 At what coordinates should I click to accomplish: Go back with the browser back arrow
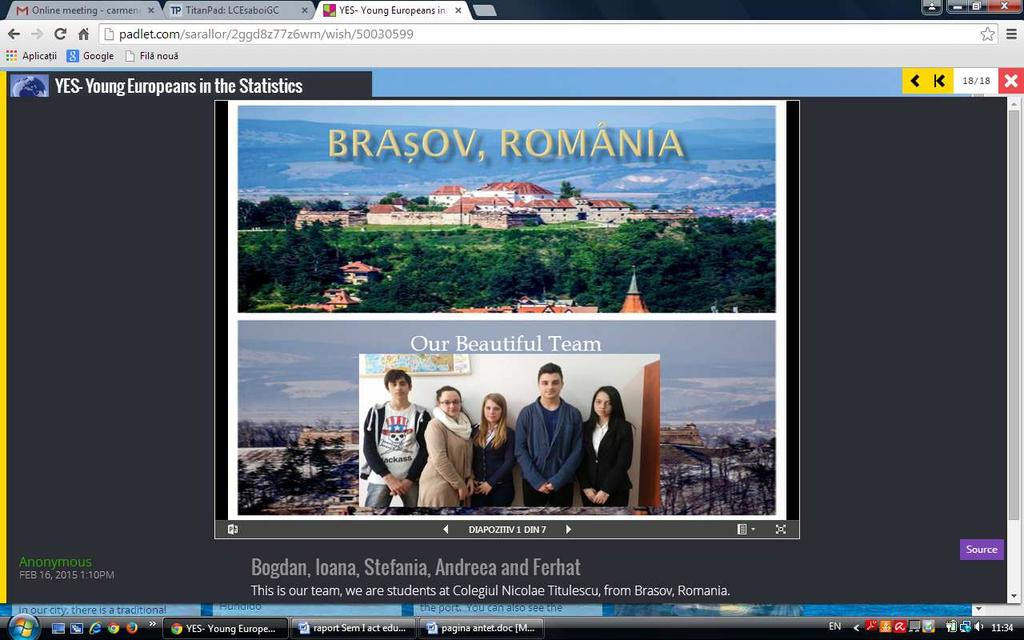14,34
